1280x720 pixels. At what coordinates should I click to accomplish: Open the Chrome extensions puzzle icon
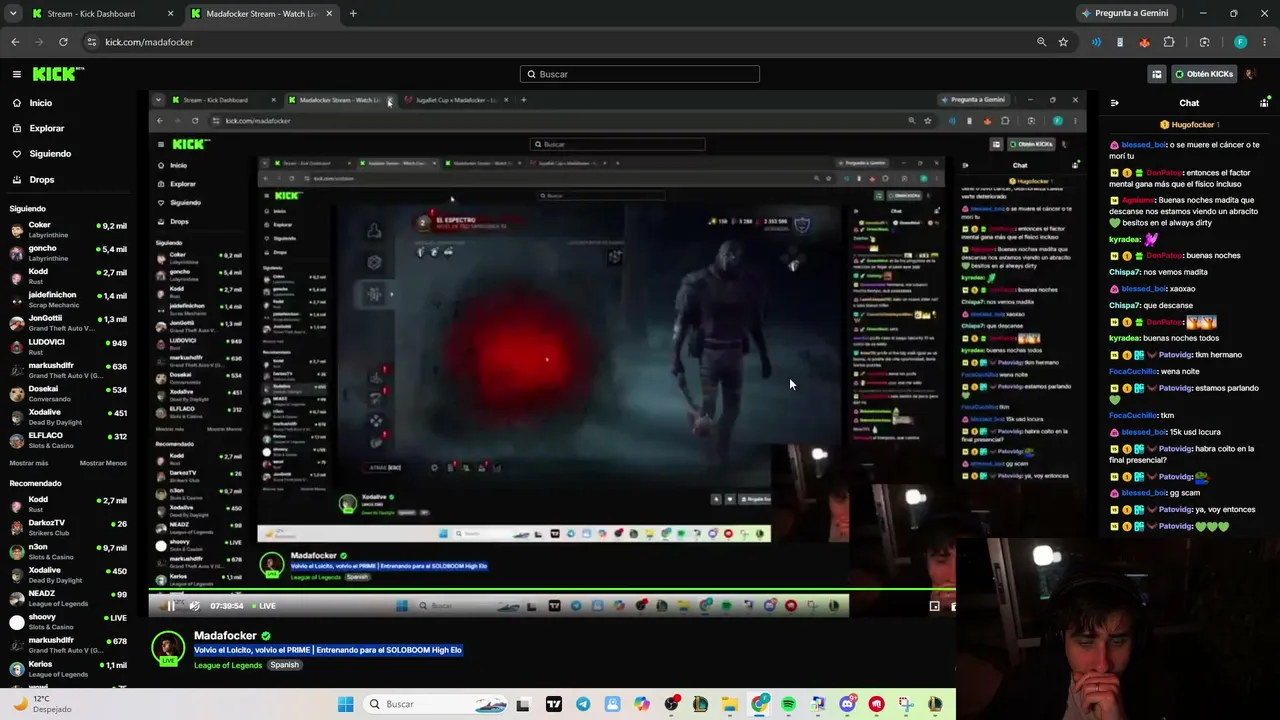tap(1169, 42)
